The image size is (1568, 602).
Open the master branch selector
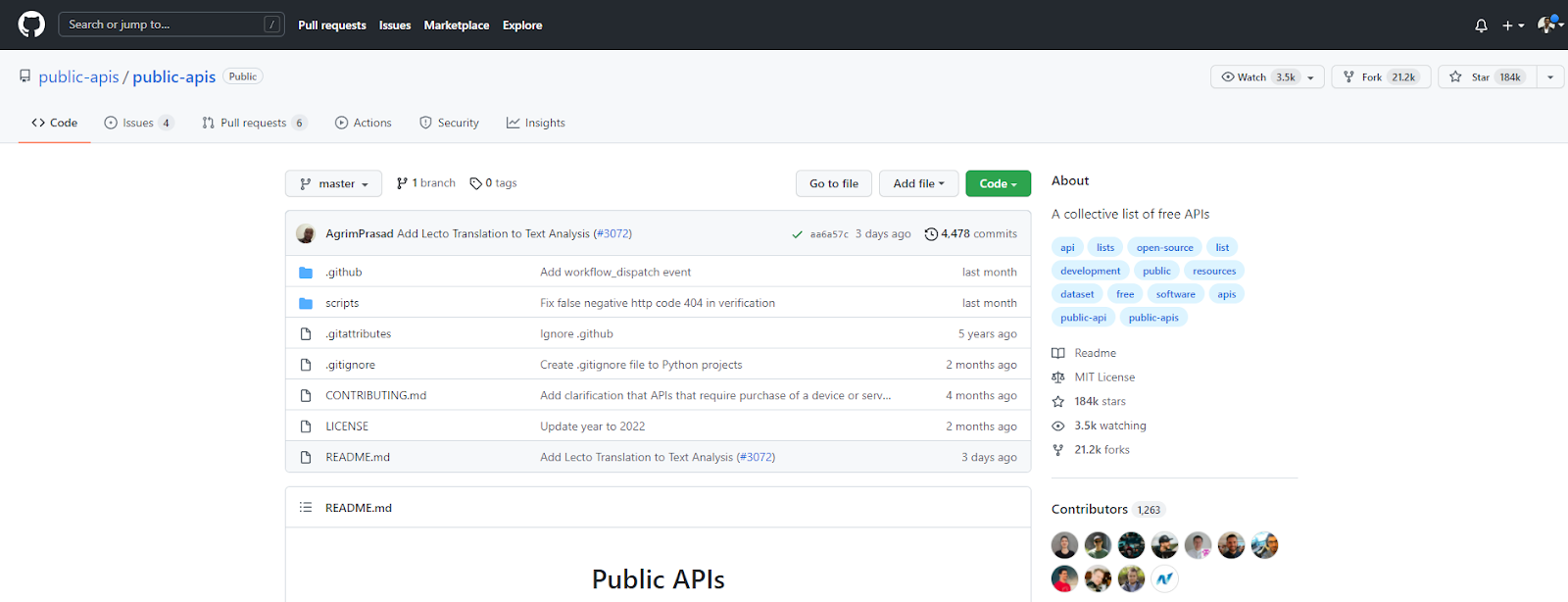point(333,183)
